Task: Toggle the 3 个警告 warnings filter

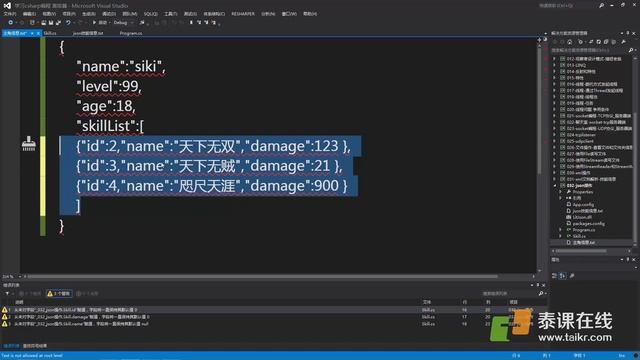Action: [59, 293]
